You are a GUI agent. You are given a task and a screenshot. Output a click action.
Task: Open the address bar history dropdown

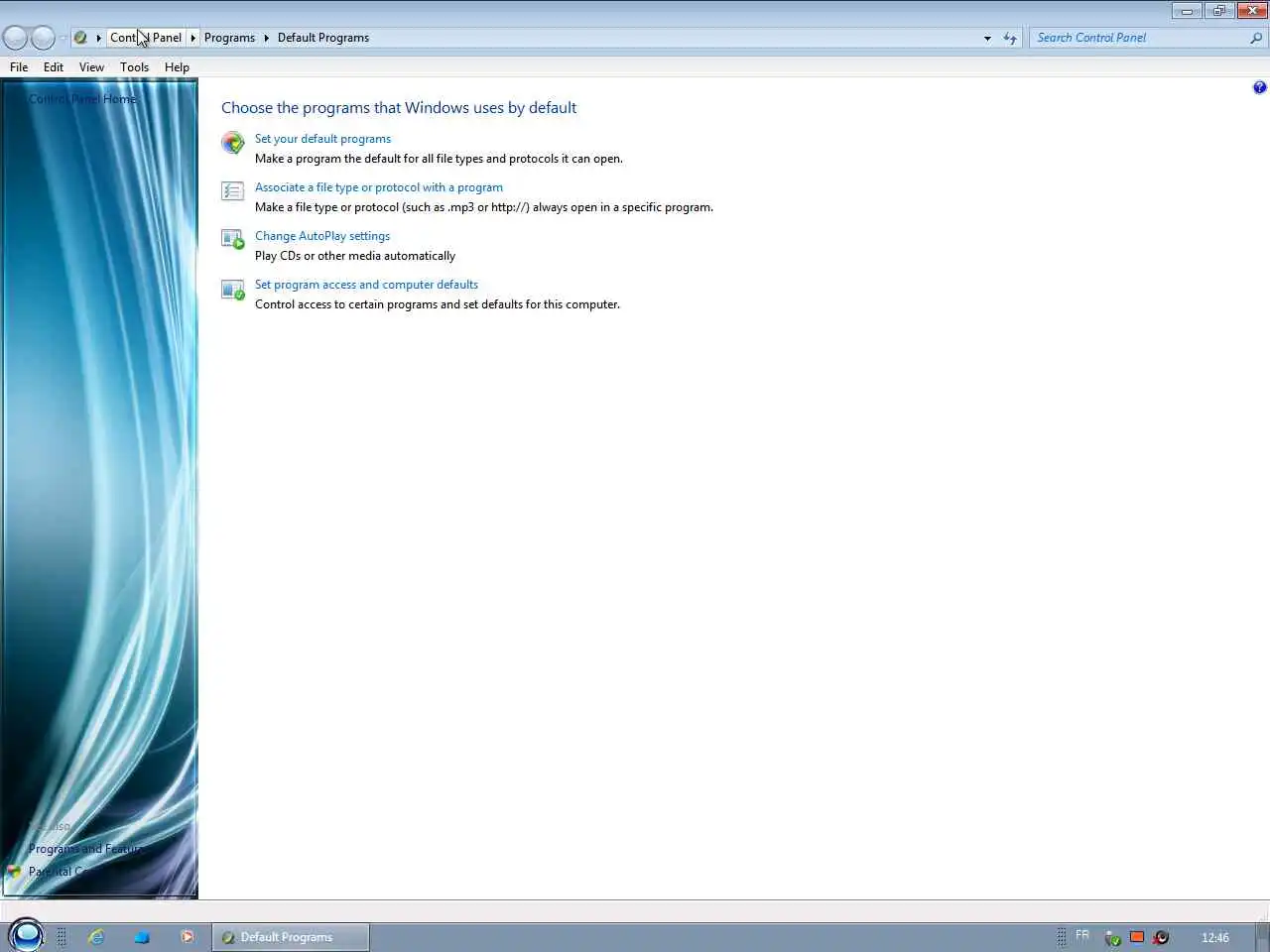pyautogui.click(x=987, y=38)
